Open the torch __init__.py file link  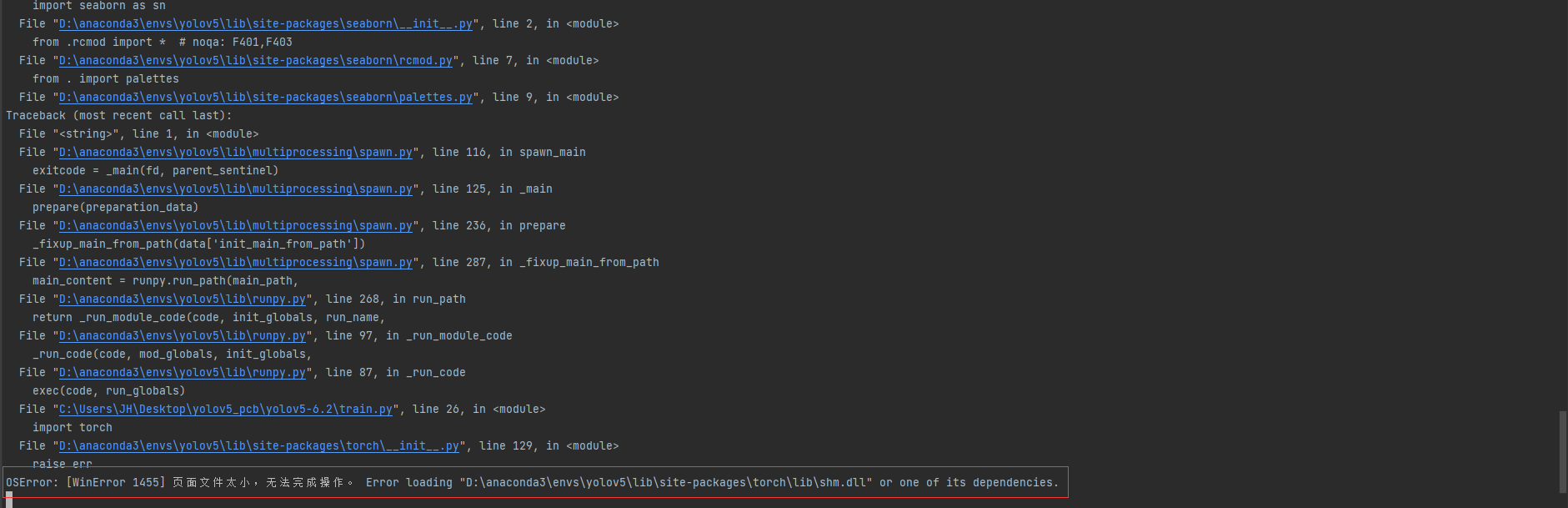point(258,446)
